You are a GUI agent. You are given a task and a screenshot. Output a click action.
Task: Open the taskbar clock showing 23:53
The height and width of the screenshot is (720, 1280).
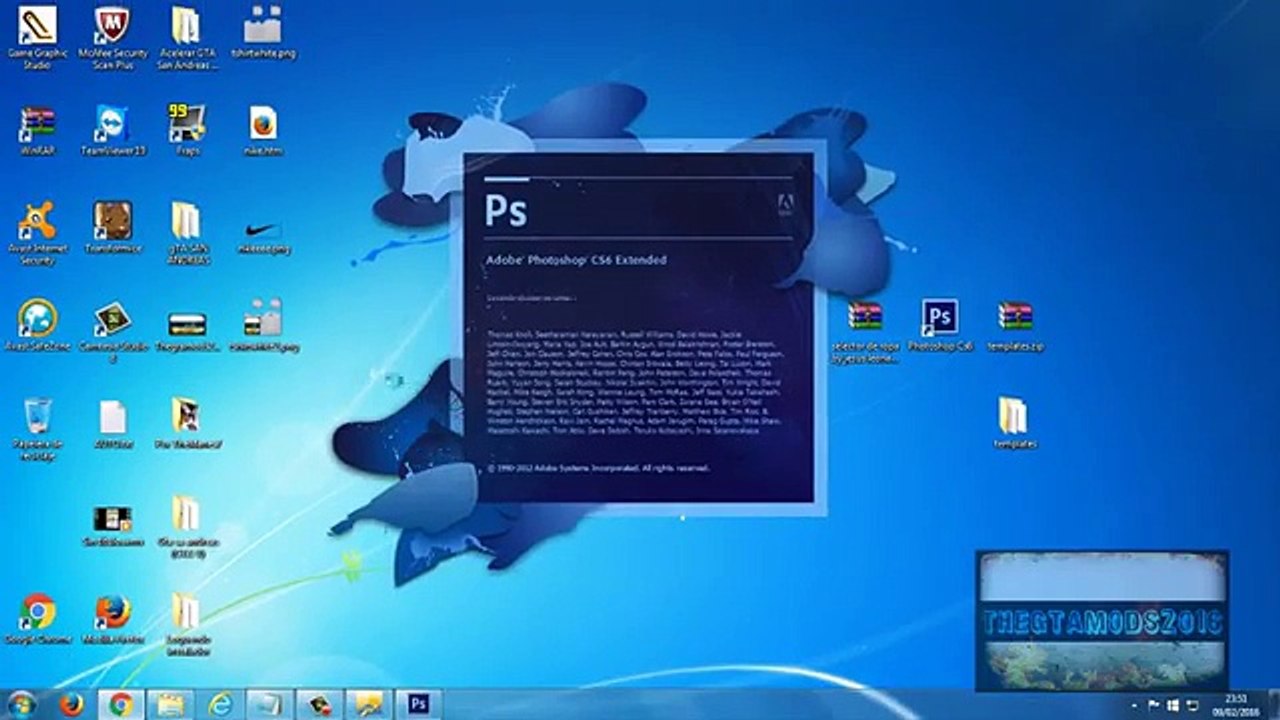pos(1237,704)
